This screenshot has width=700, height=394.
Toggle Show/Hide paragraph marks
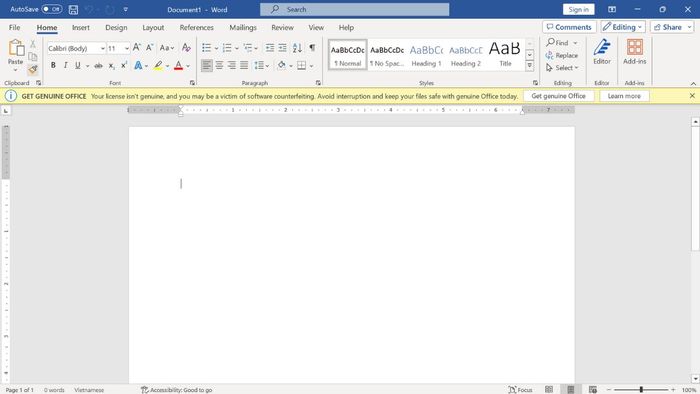(x=312, y=47)
